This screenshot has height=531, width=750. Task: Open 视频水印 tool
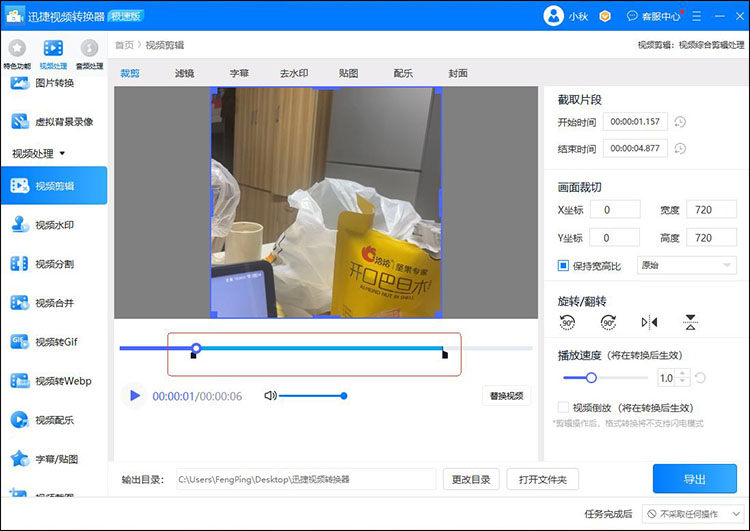point(54,225)
